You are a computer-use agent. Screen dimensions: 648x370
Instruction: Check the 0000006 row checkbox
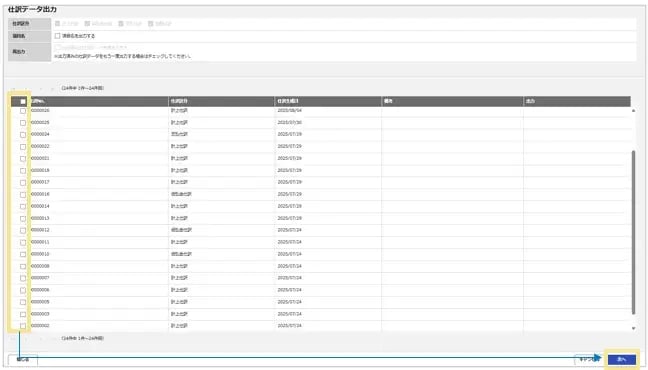coord(23,290)
